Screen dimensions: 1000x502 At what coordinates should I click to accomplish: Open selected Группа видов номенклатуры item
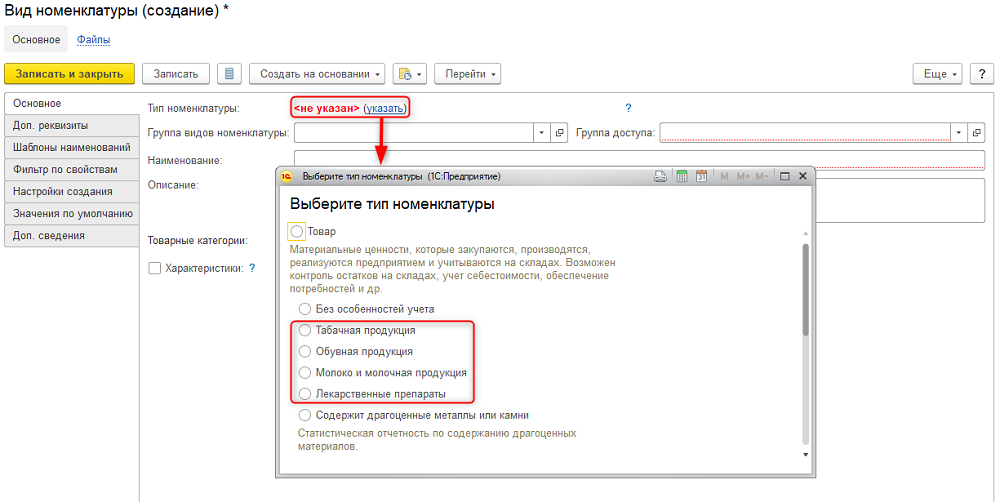click(559, 133)
